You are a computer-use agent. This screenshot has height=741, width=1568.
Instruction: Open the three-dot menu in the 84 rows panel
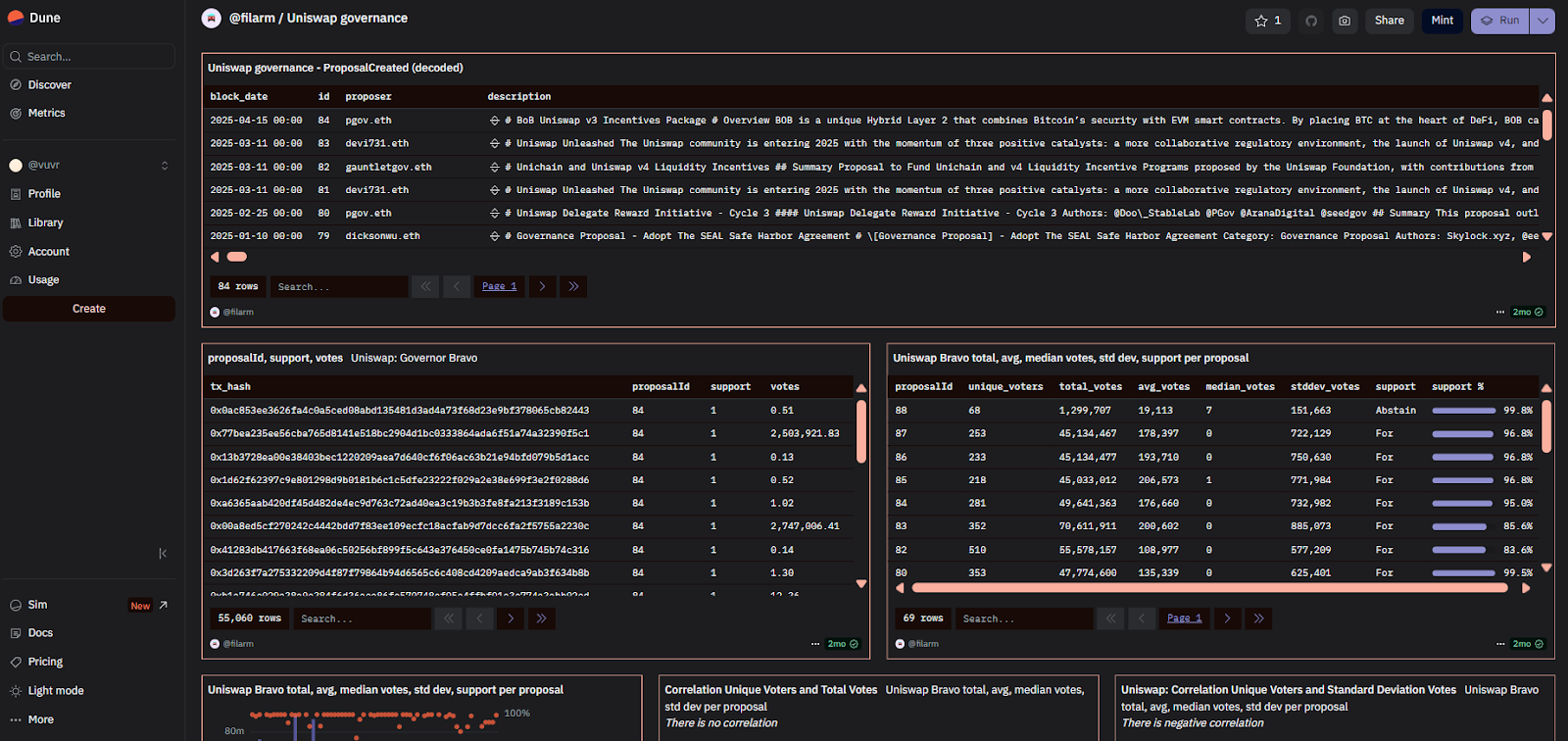click(1500, 313)
